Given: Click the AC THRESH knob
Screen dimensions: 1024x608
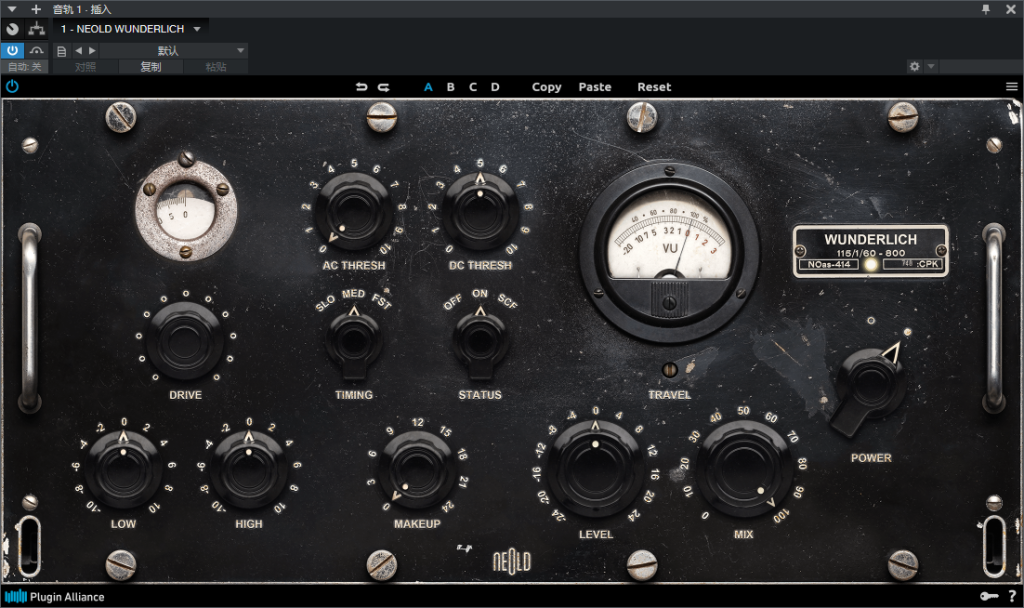Looking at the screenshot, I should tap(353, 212).
